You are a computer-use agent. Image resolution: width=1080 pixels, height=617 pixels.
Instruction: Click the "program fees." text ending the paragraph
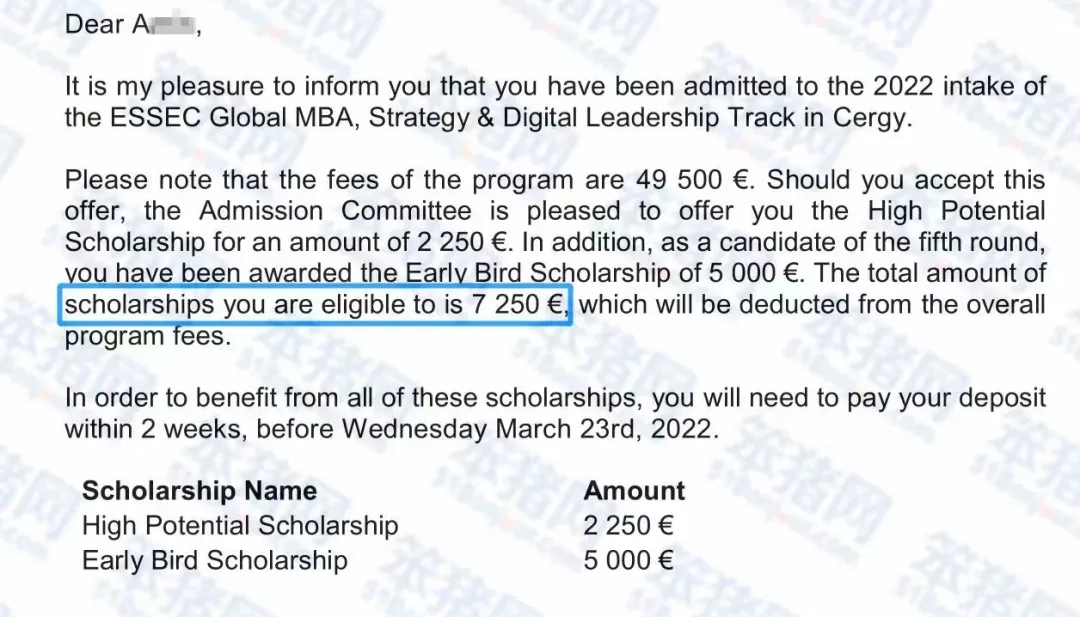click(x=147, y=336)
